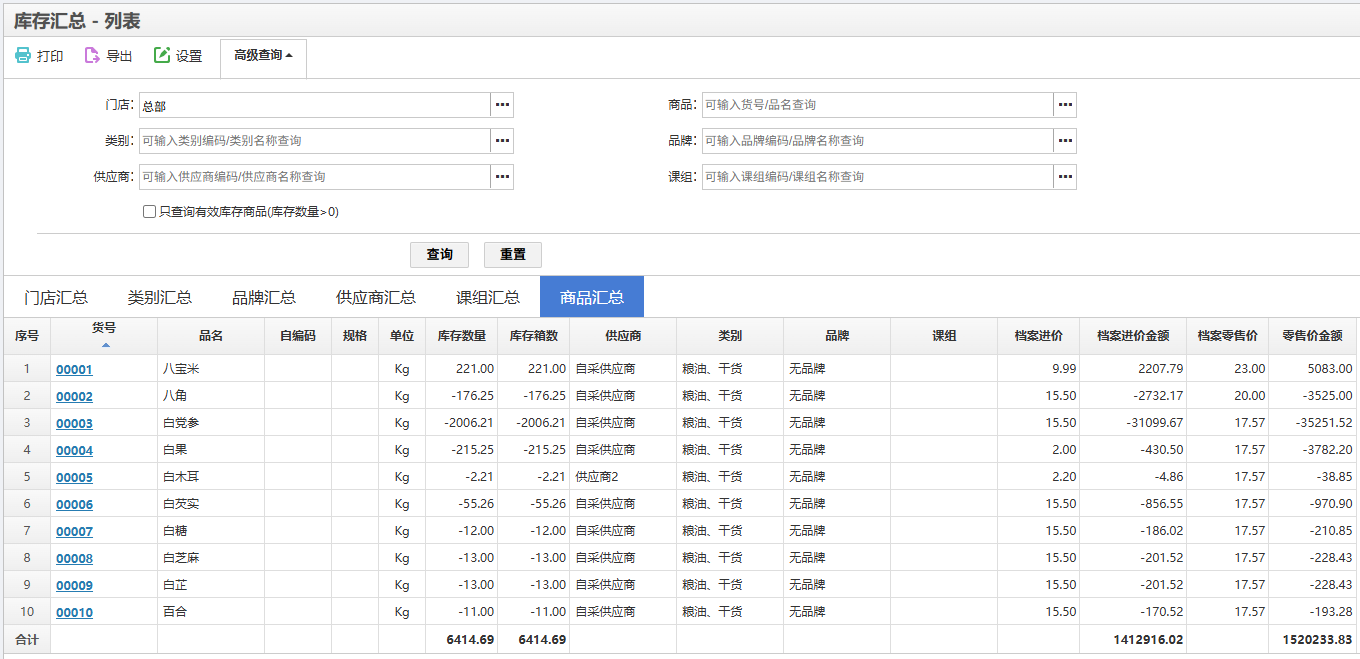1360x659 pixels.
Task: Open the 品牌 lookup ellipsis button
Action: coord(1065,141)
